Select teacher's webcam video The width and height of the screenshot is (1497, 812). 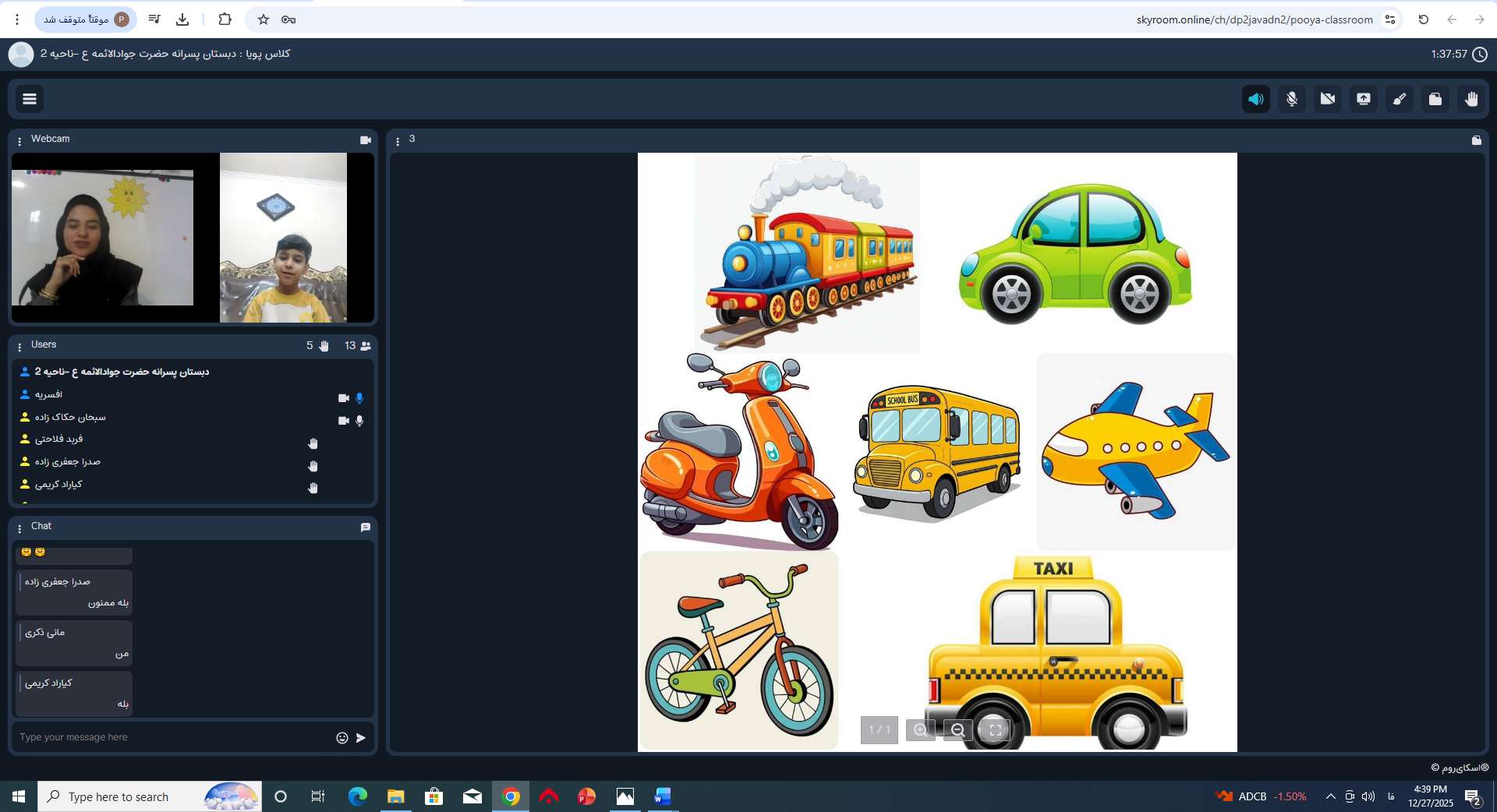[x=102, y=237]
